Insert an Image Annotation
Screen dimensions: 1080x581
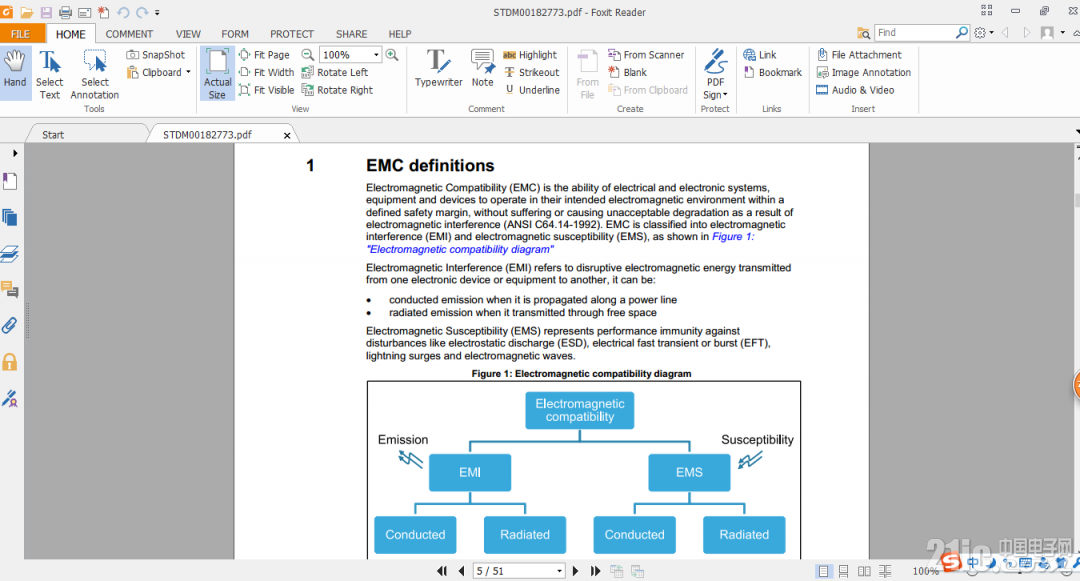864,72
